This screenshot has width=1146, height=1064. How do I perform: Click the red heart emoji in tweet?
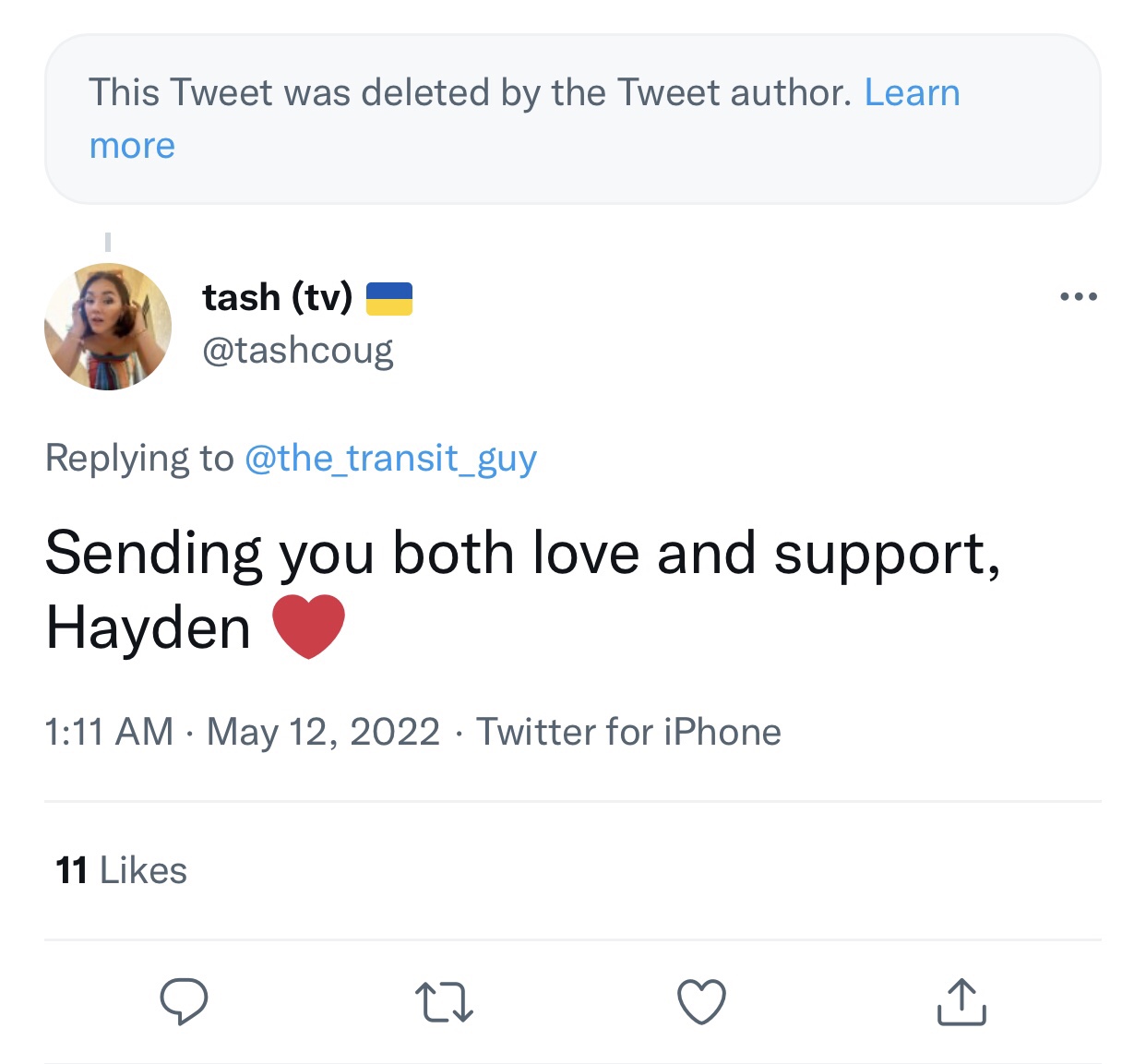[309, 628]
